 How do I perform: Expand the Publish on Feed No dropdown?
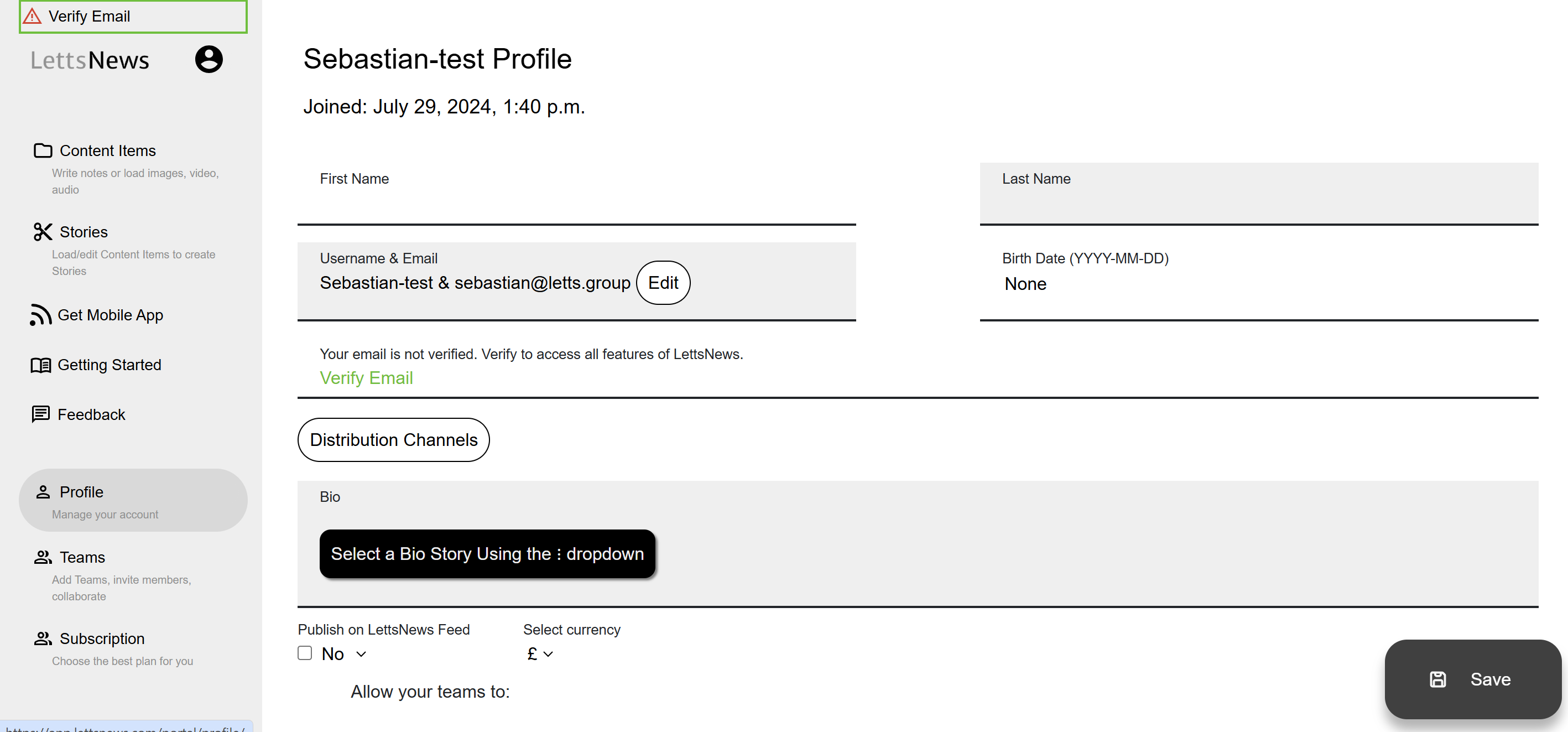pos(345,653)
